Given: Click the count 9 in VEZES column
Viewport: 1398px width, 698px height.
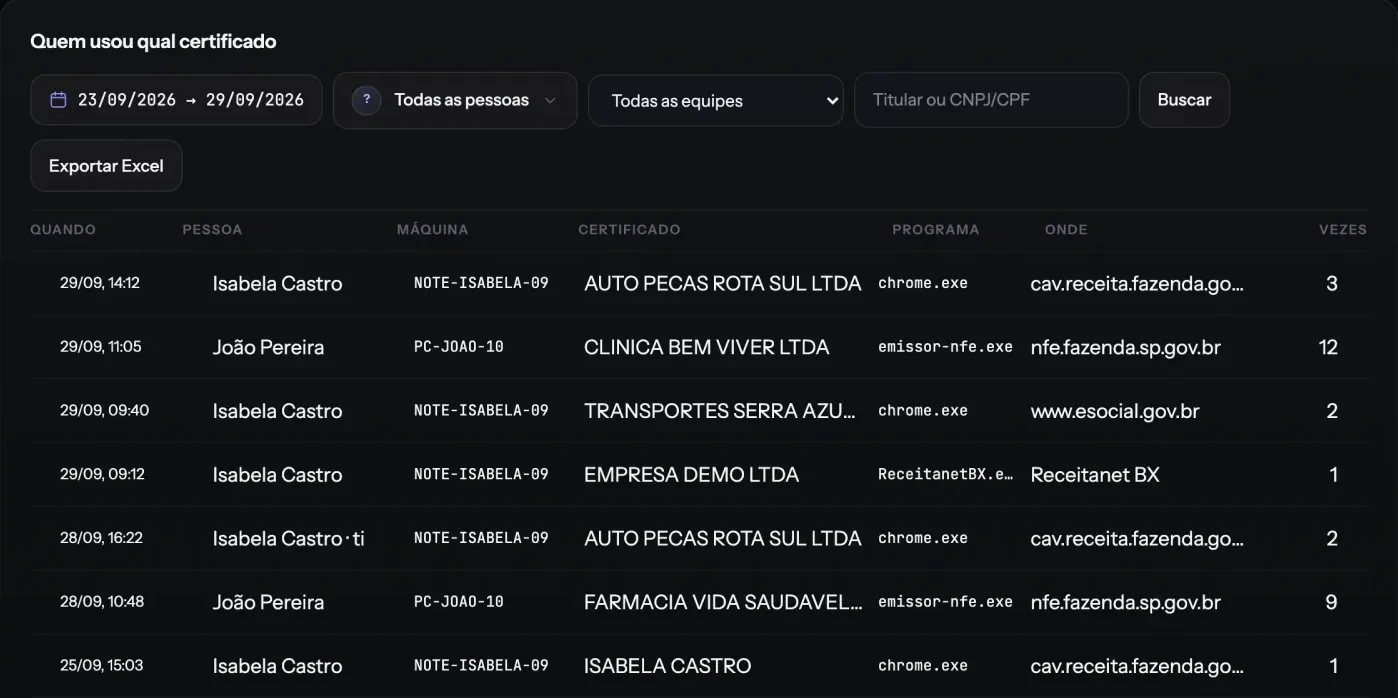Looking at the screenshot, I should click(1331, 603).
